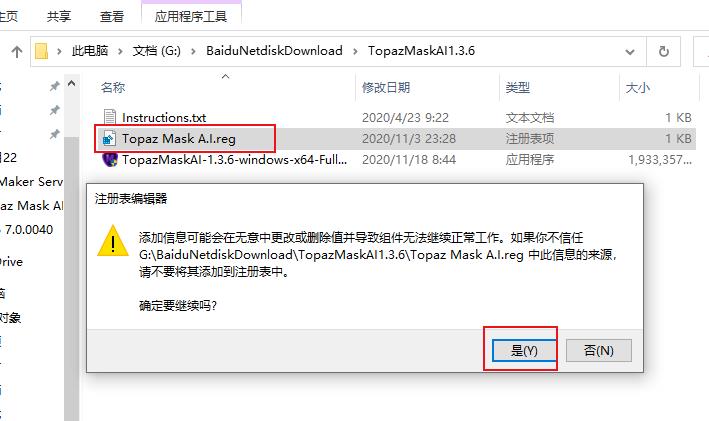Switch to 应用程序工具 tab
This screenshot has width=709, height=421.
point(190,17)
